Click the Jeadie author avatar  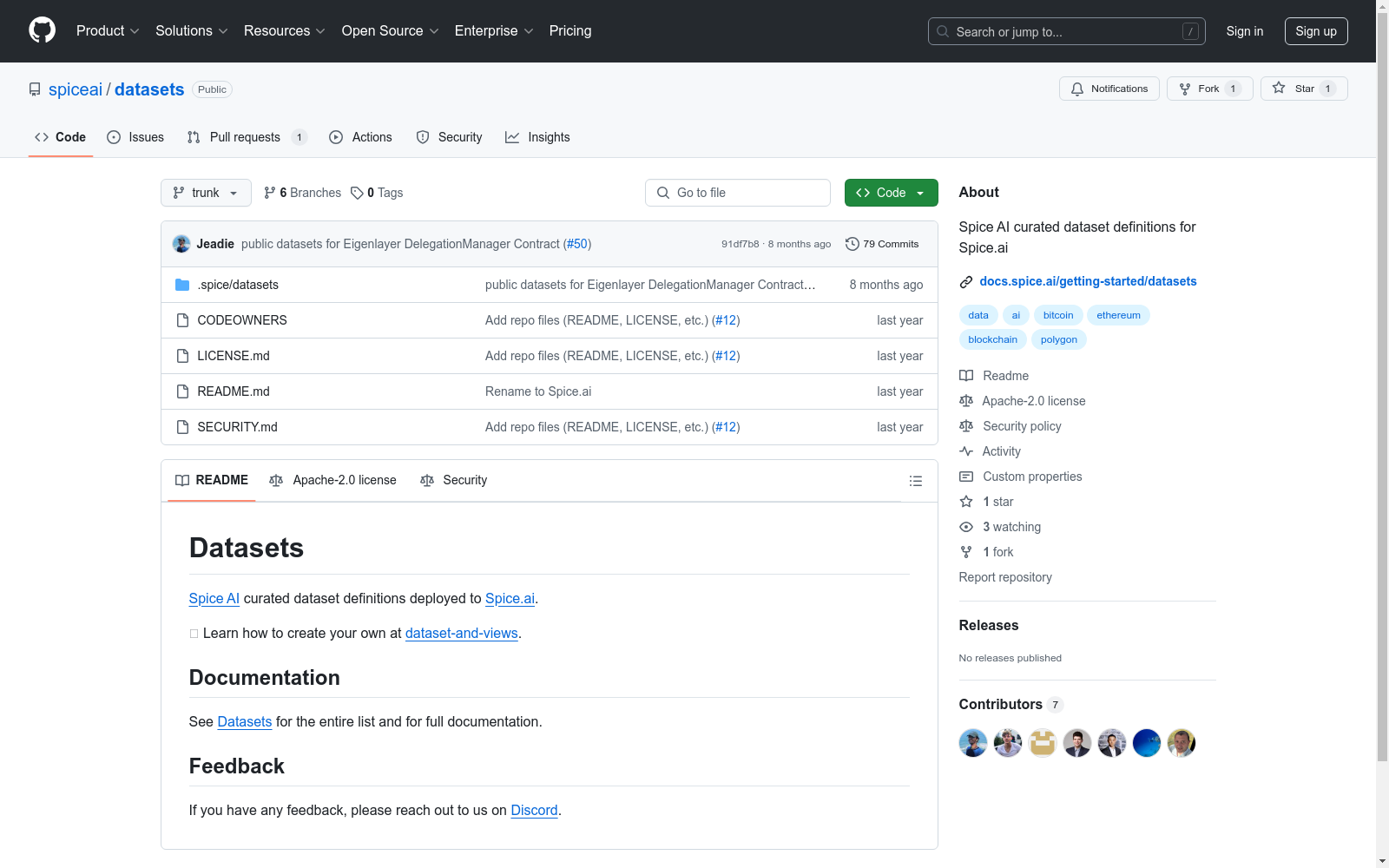tap(181, 244)
